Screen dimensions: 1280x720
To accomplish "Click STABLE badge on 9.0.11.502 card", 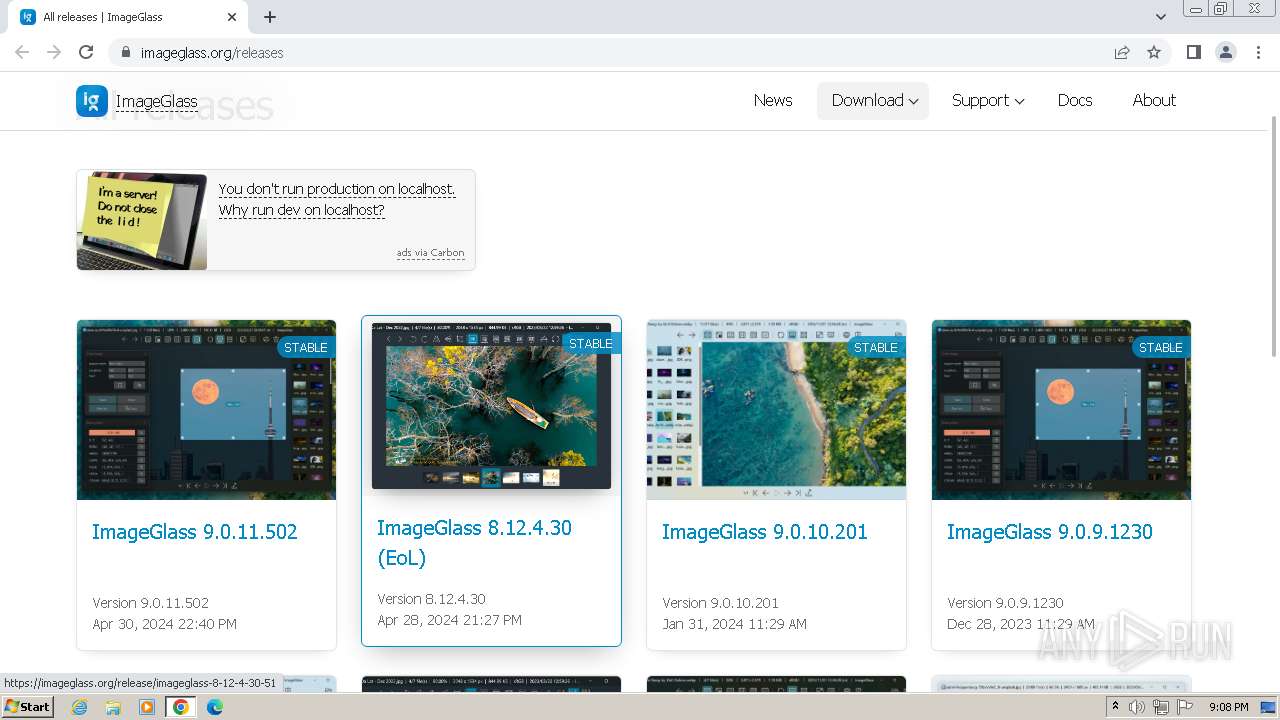I will point(306,347).
